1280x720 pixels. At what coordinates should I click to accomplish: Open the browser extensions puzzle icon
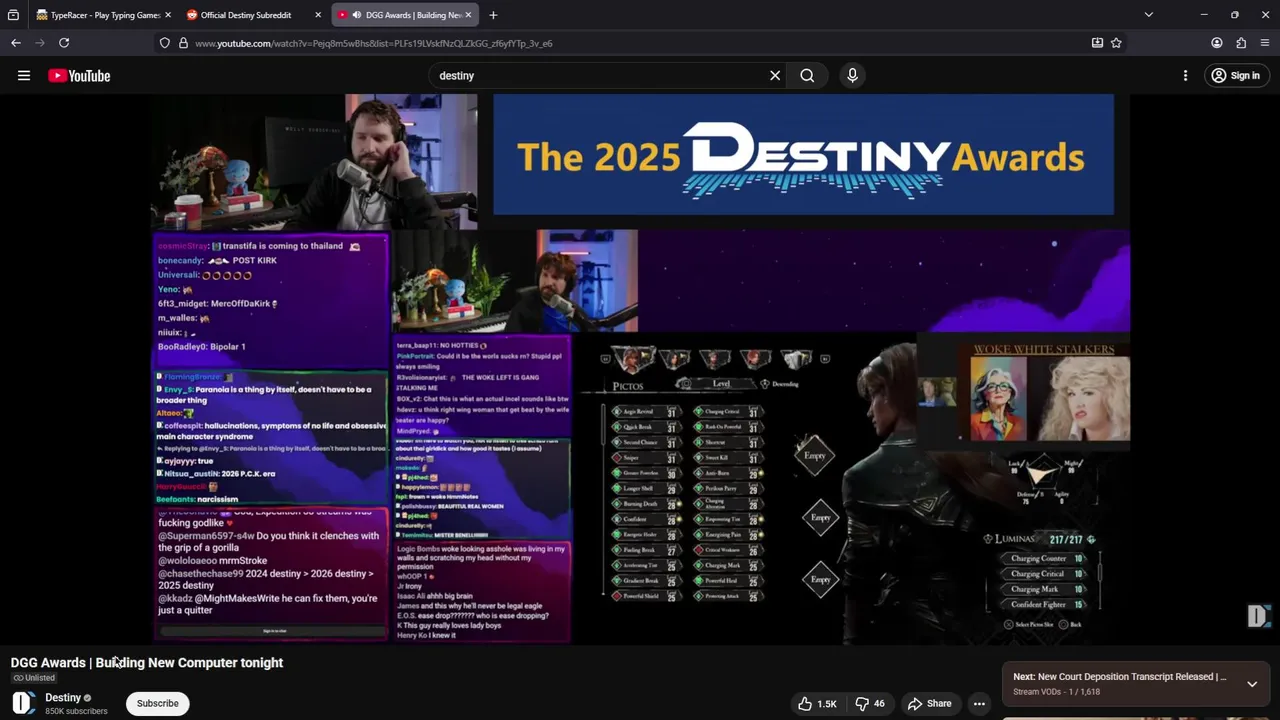click(x=1241, y=43)
